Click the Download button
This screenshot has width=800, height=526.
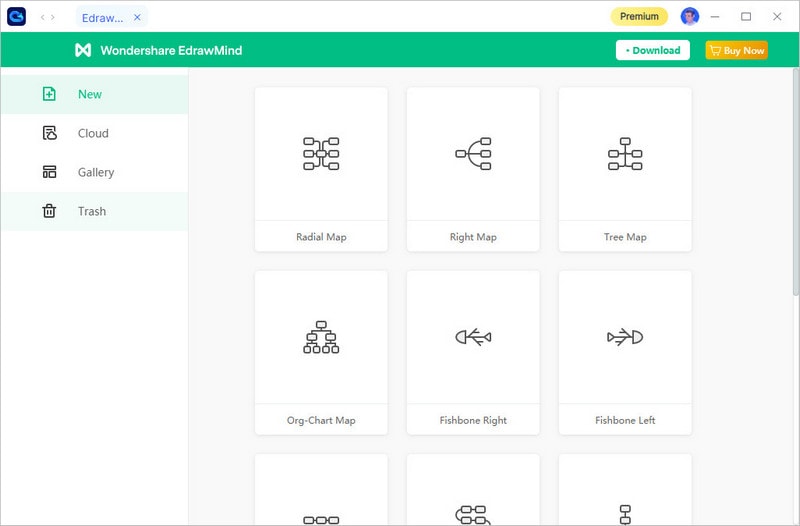pyautogui.click(x=653, y=50)
